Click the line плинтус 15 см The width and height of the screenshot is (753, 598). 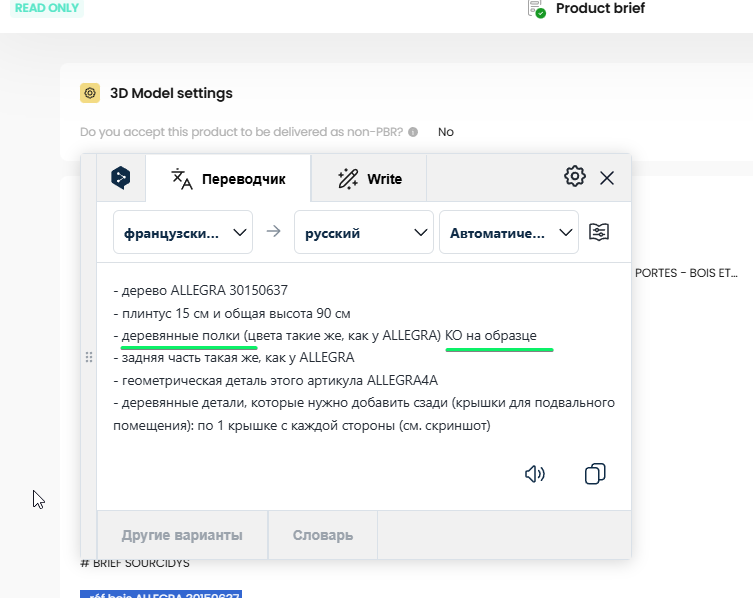pyautogui.click(x=232, y=313)
